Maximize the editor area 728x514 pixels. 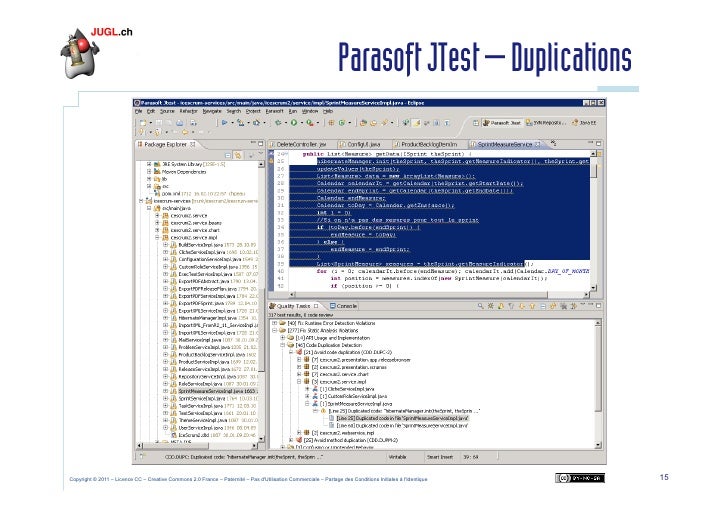(x=598, y=144)
